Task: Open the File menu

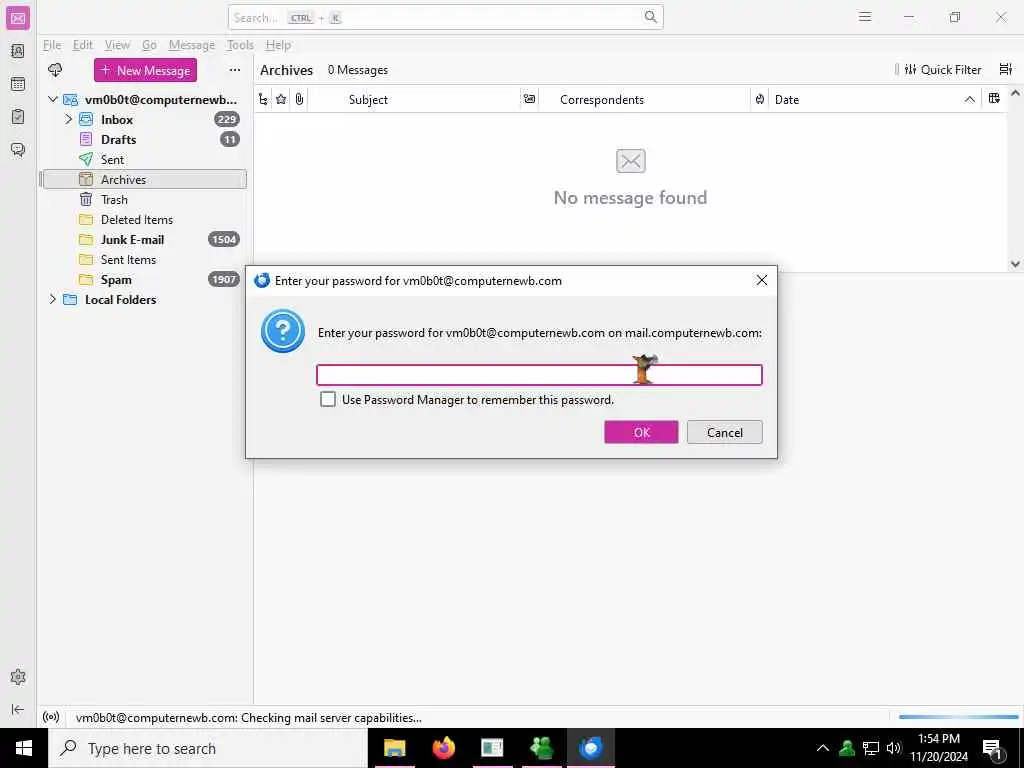Action: pos(52,45)
